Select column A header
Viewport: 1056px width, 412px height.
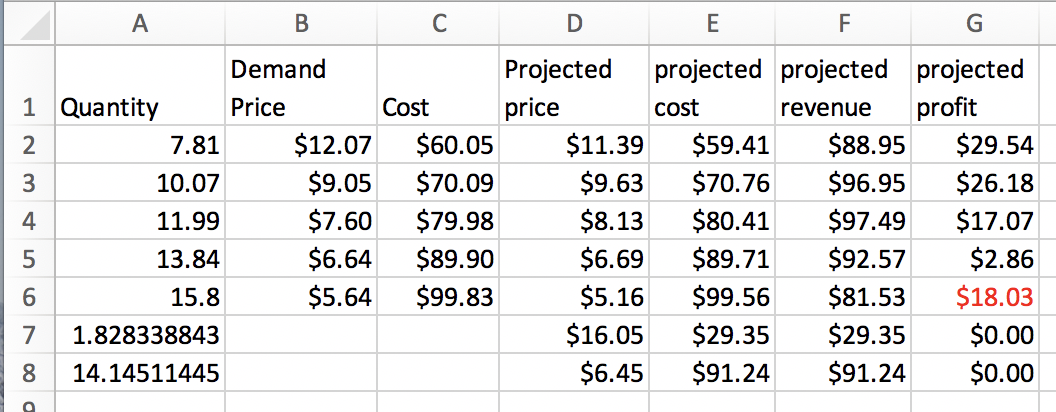click(140, 23)
